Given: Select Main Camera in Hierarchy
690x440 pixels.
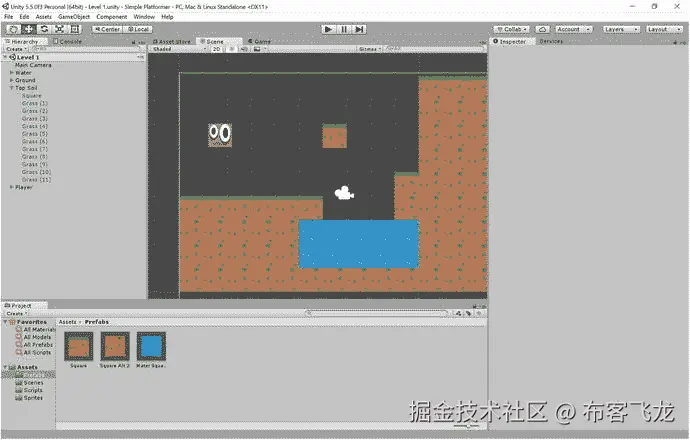Looking at the screenshot, I should (33, 65).
